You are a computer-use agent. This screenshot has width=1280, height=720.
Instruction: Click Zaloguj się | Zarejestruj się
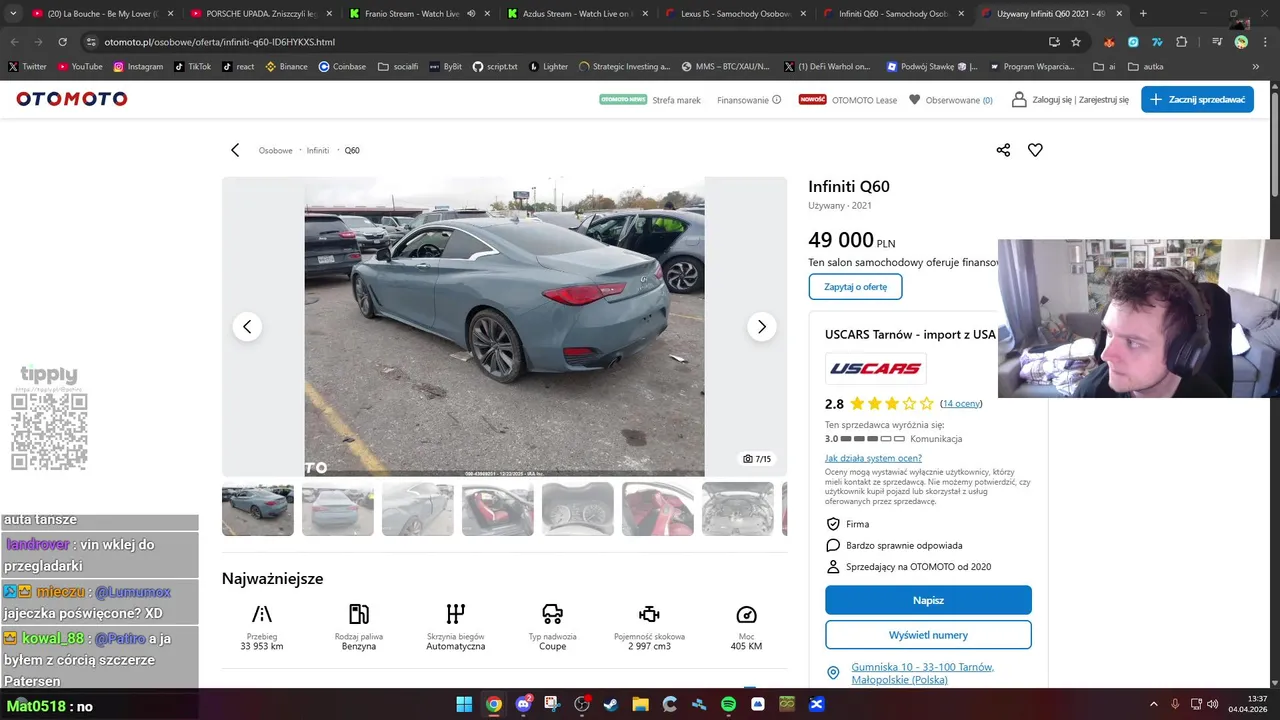[1070, 100]
